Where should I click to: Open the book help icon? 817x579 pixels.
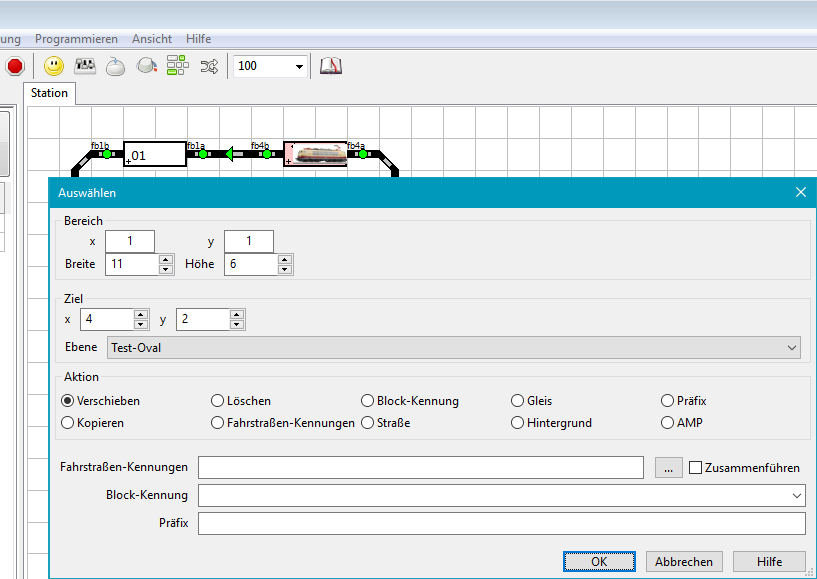(x=331, y=66)
